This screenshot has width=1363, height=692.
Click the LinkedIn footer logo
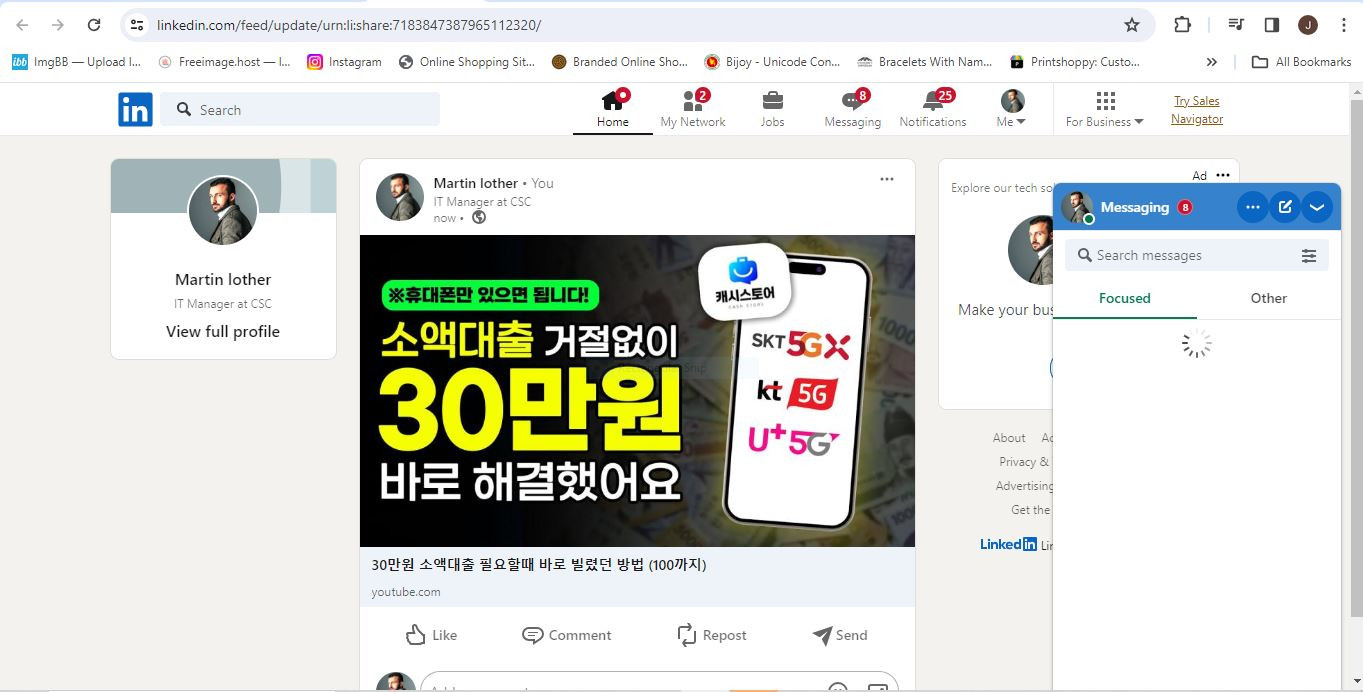point(1008,544)
